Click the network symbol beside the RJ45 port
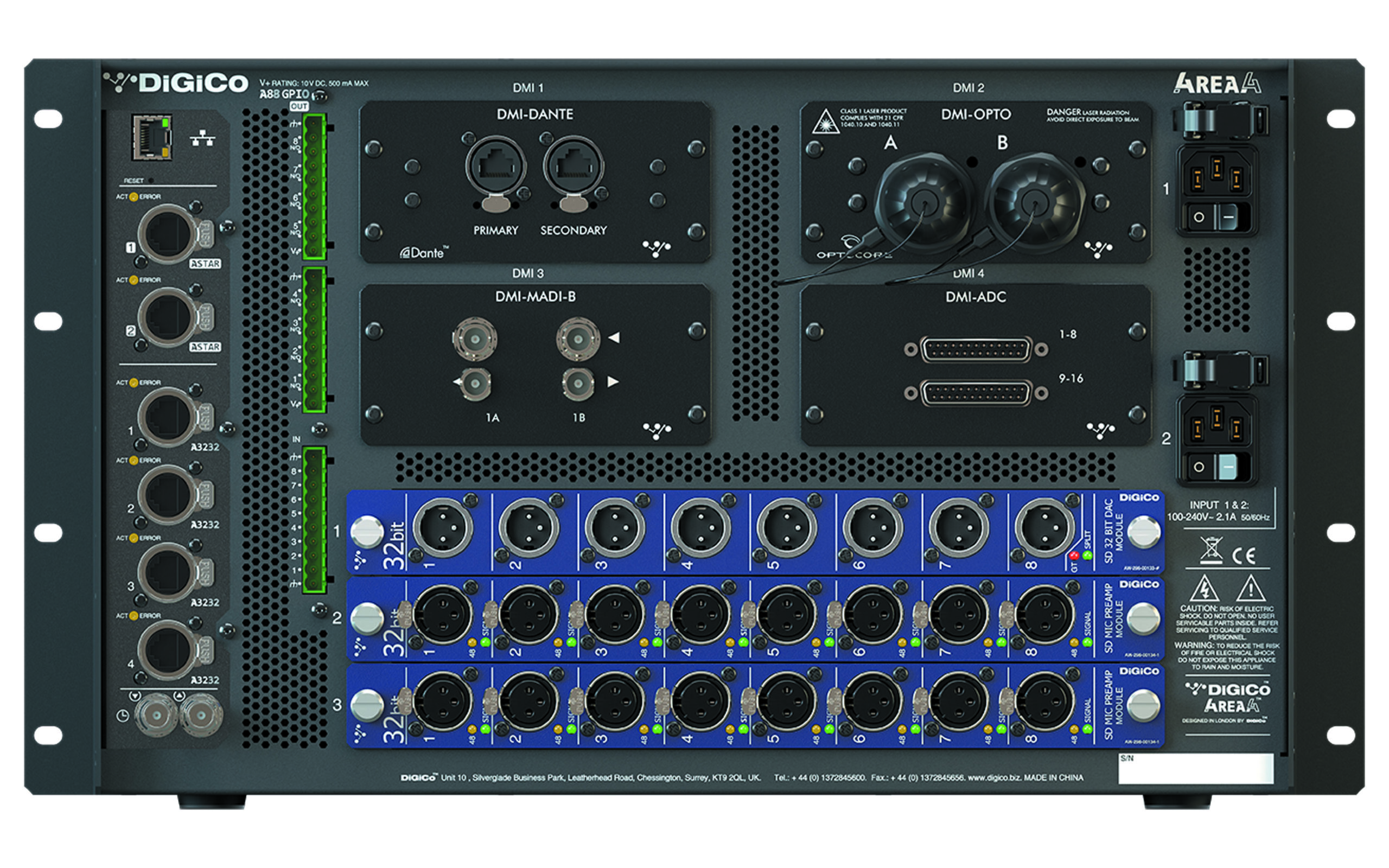Screen dimensions: 1389x868 [x=202, y=138]
